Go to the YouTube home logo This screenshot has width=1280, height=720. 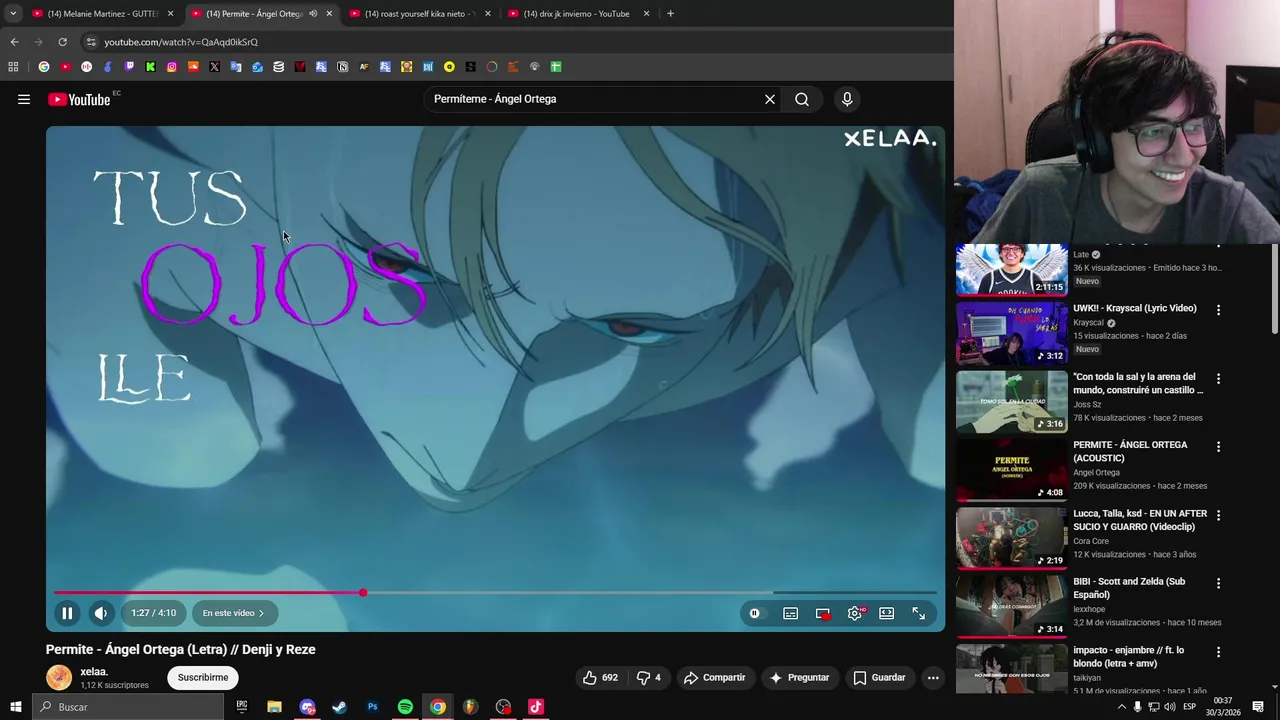pyautogui.click(x=80, y=99)
